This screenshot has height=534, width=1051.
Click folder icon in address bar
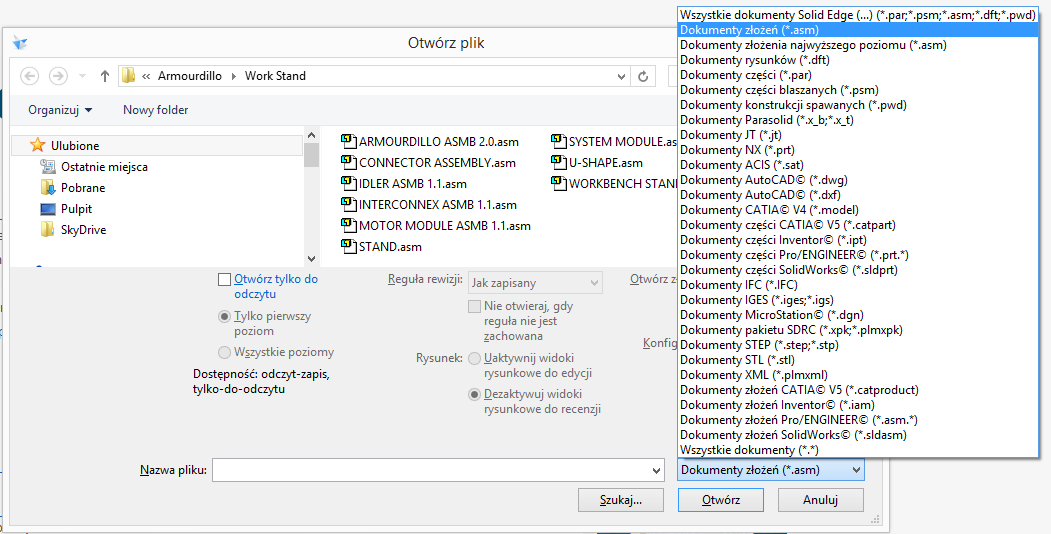[x=129, y=76]
